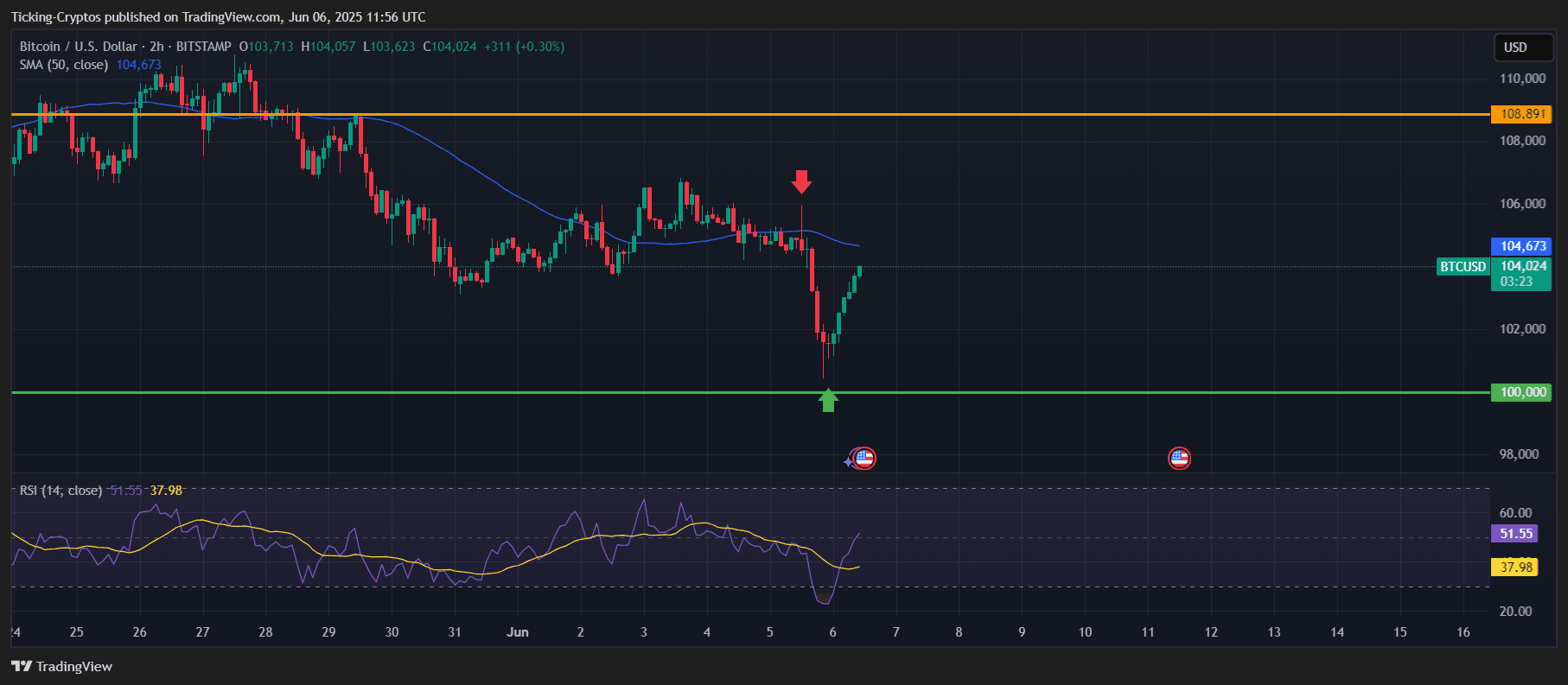Image resolution: width=1568 pixels, height=685 pixels.
Task: Open the USD currency selector
Action: click(x=1515, y=48)
